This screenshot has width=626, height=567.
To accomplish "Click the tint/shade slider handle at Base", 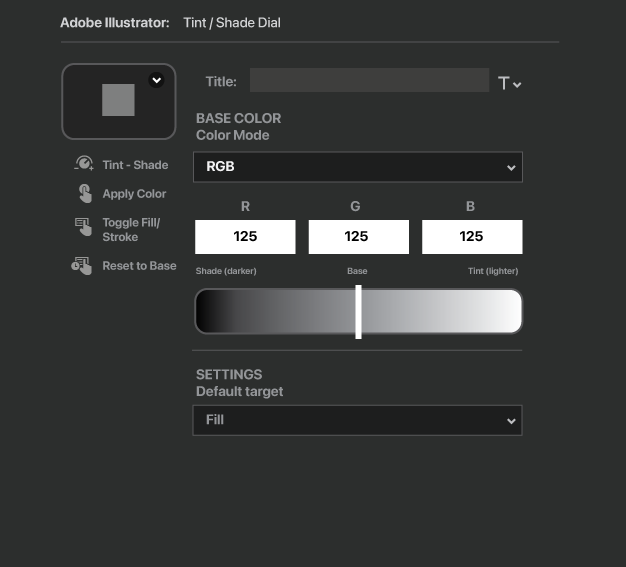I will click(359, 312).
